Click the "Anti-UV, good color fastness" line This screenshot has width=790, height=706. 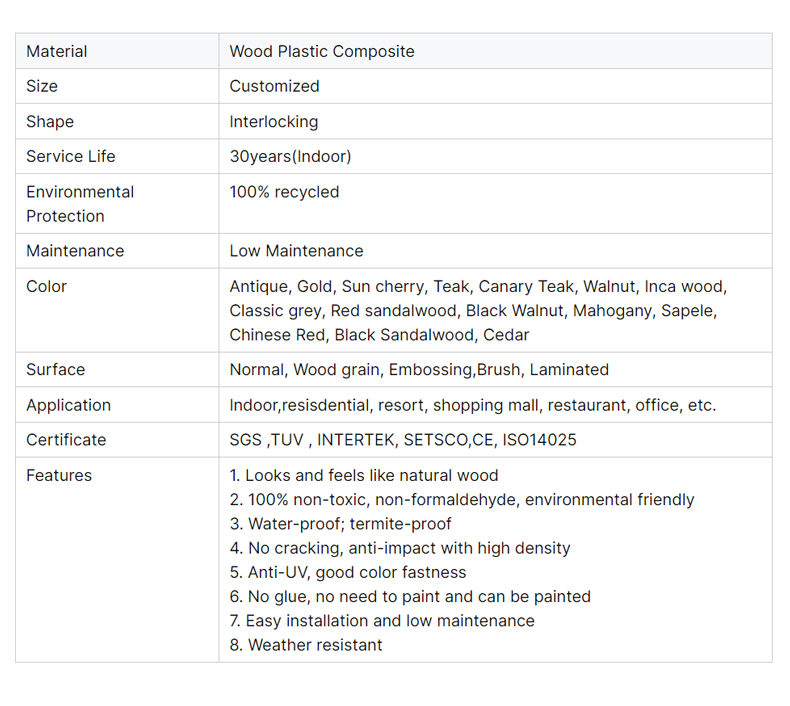(x=356, y=572)
